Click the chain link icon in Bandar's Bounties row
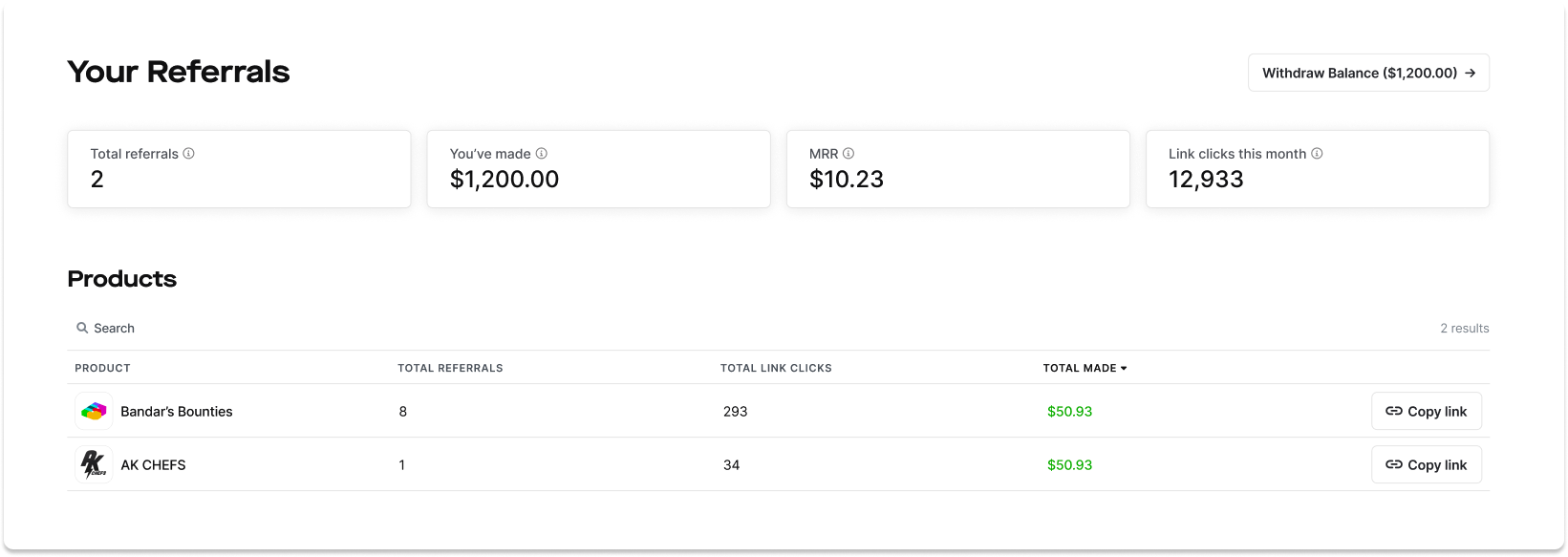The width and height of the screenshot is (1568, 557). pyautogui.click(x=1394, y=412)
